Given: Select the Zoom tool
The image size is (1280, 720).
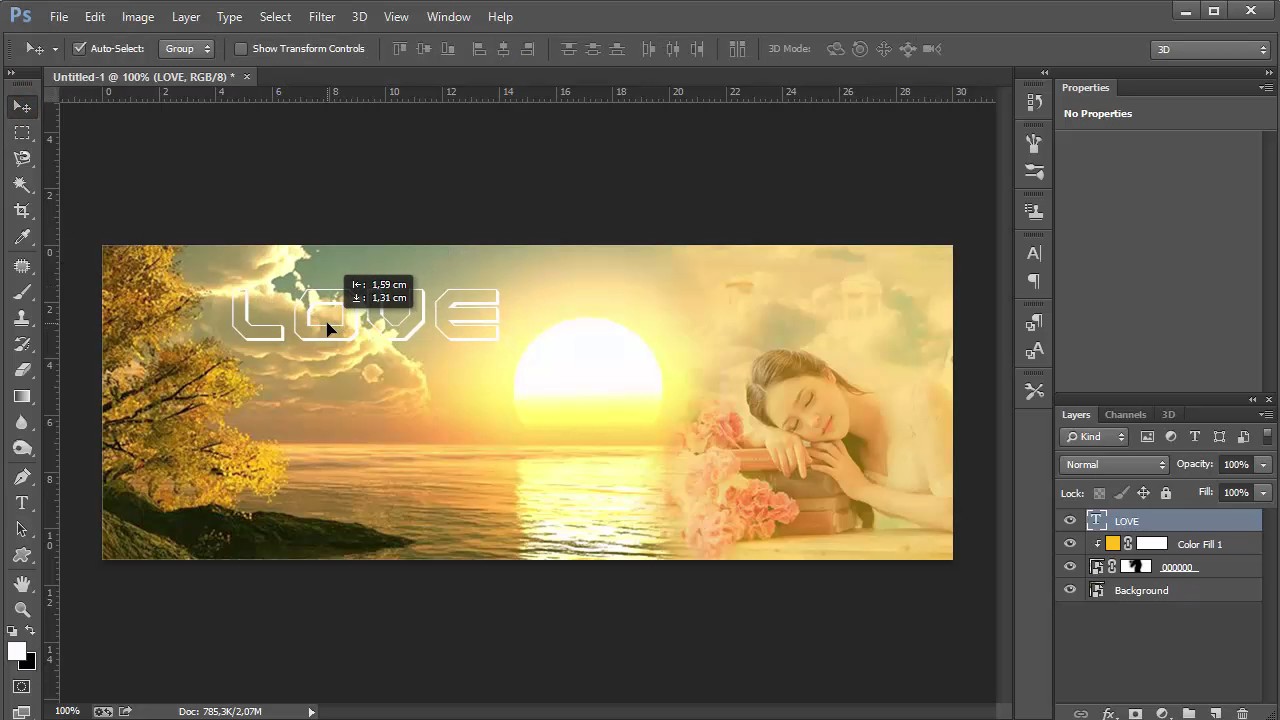Looking at the screenshot, I should (22, 610).
